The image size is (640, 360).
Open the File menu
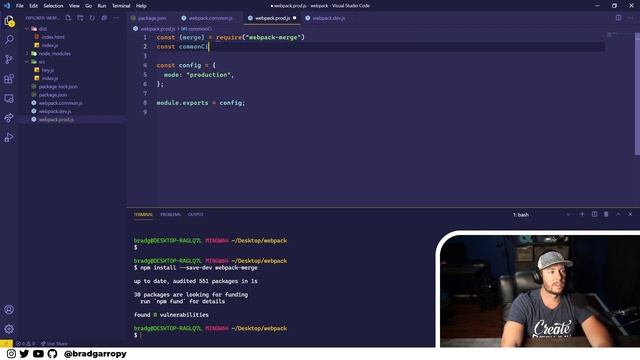pyautogui.click(x=20, y=6)
